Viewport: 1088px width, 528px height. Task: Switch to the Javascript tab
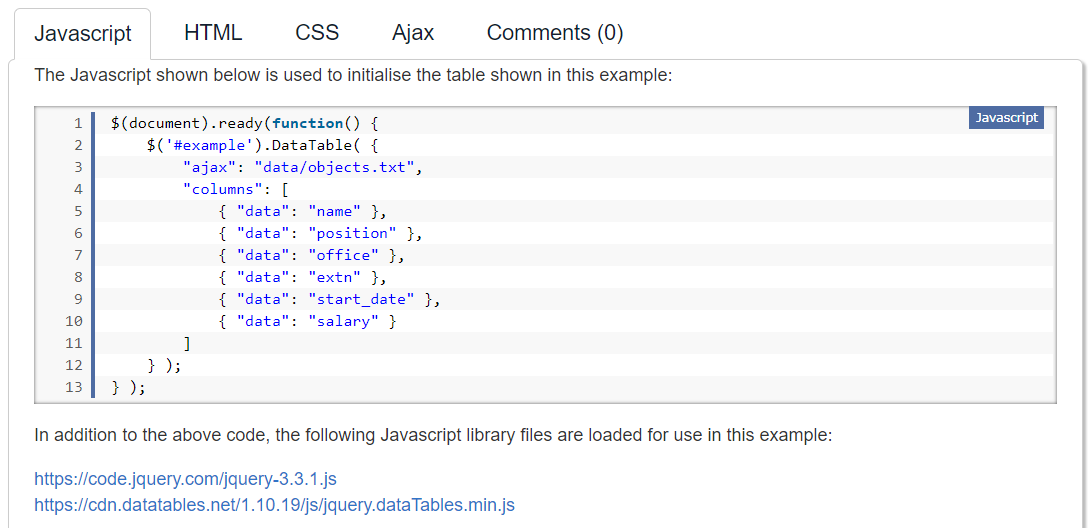click(x=83, y=33)
